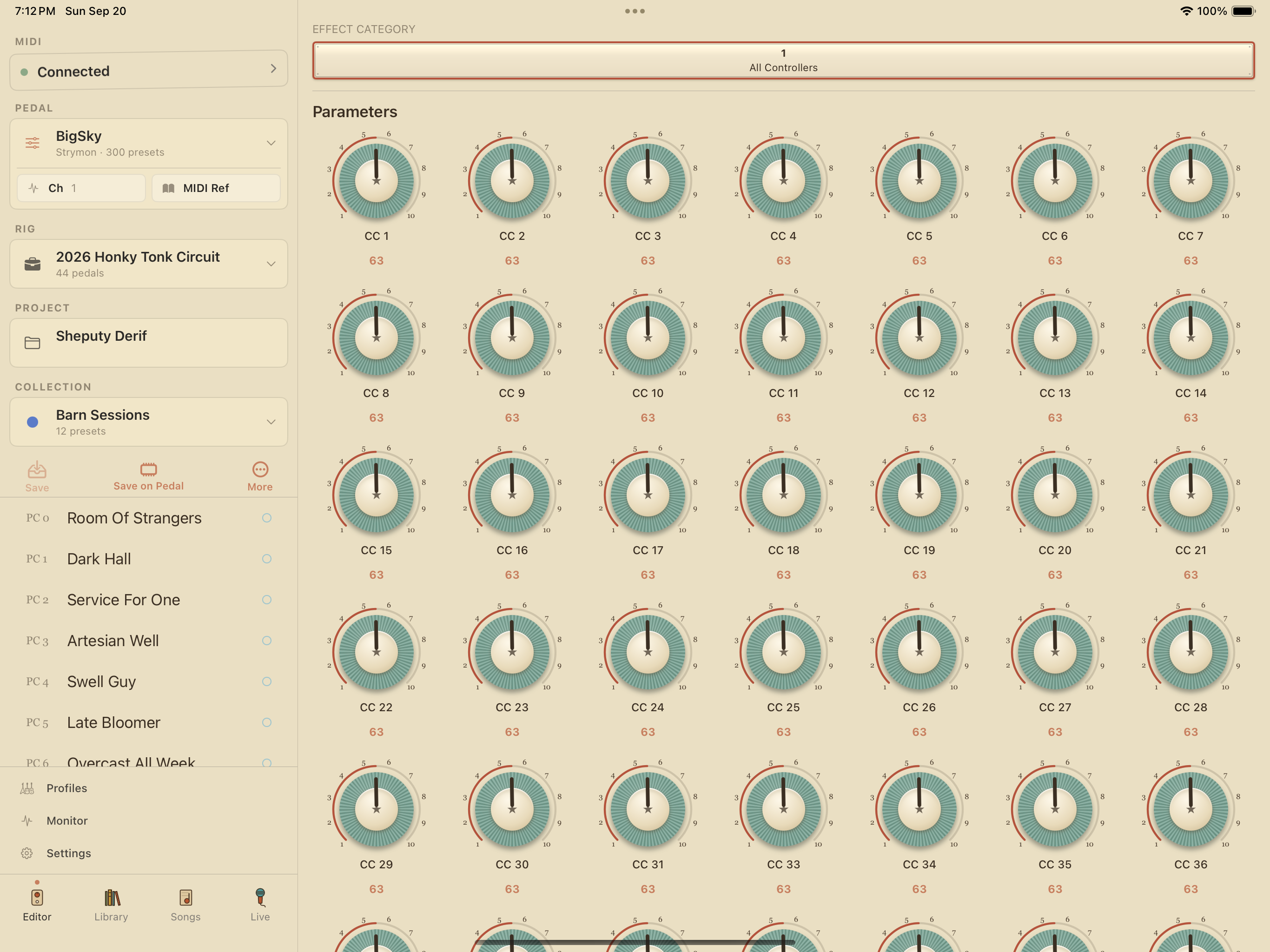Viewport: 1270px width, 952px height.
Task: Click the CC 30 knob
Action: [512, 809]
